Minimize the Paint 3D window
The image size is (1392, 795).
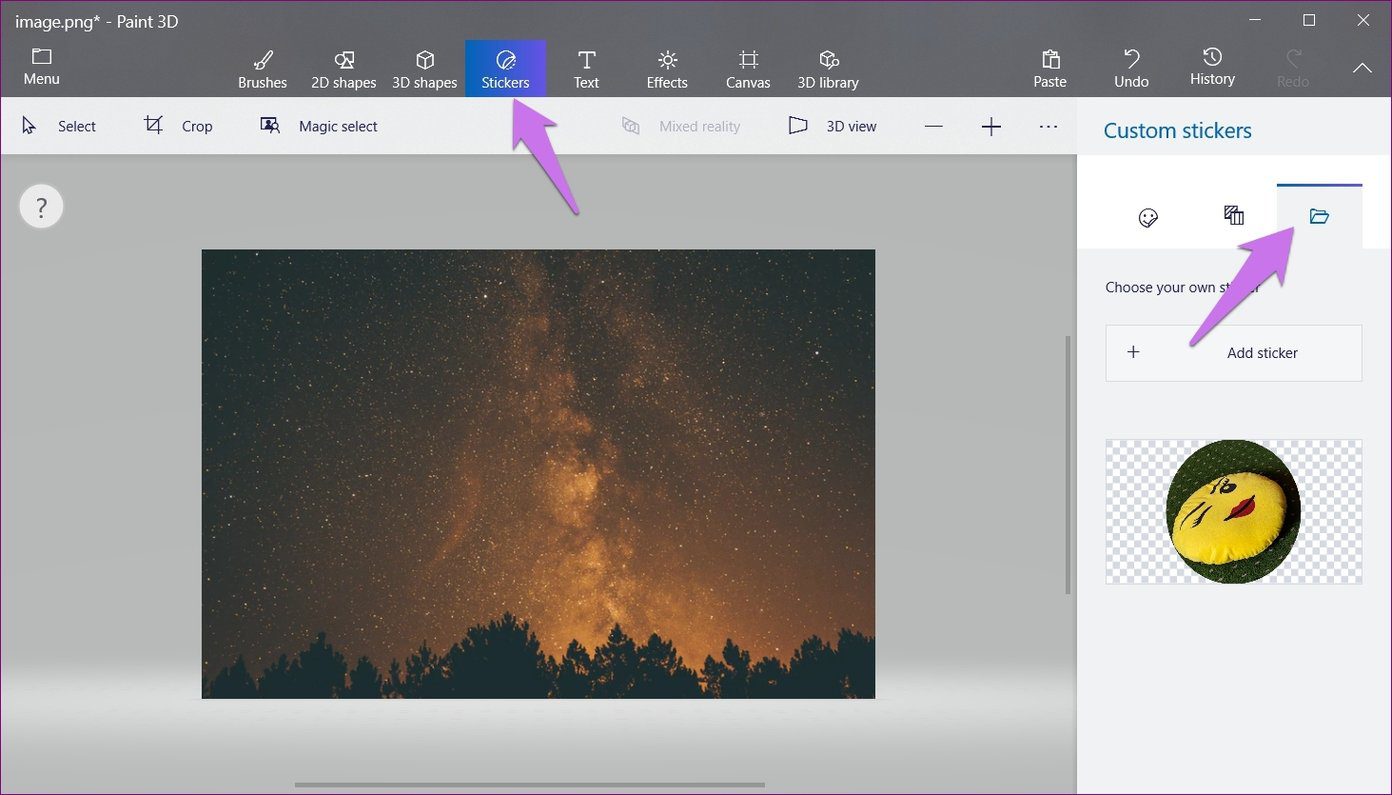click(x=1253, y=20)
